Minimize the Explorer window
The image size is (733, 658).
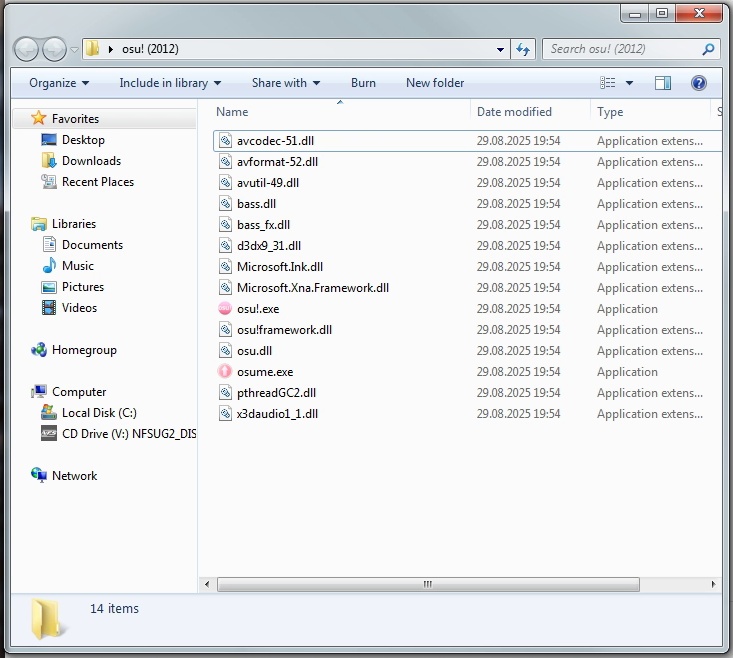point(634,14)
